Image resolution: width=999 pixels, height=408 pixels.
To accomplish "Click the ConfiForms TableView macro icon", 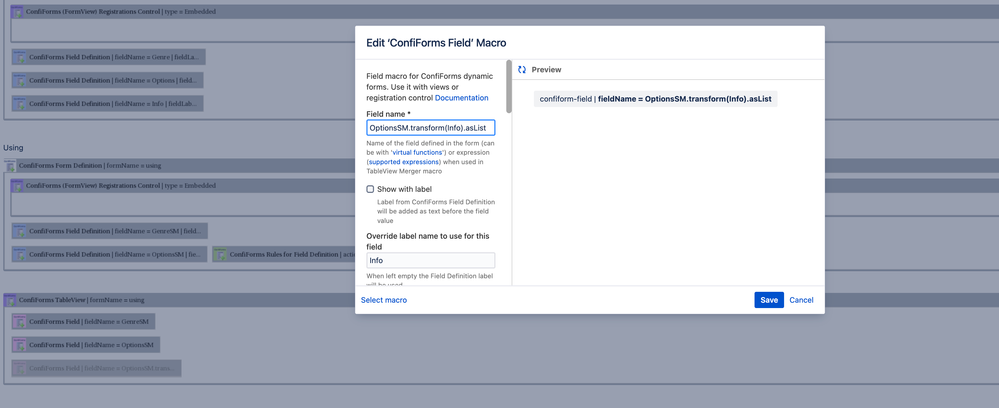I will coord(10,300).
